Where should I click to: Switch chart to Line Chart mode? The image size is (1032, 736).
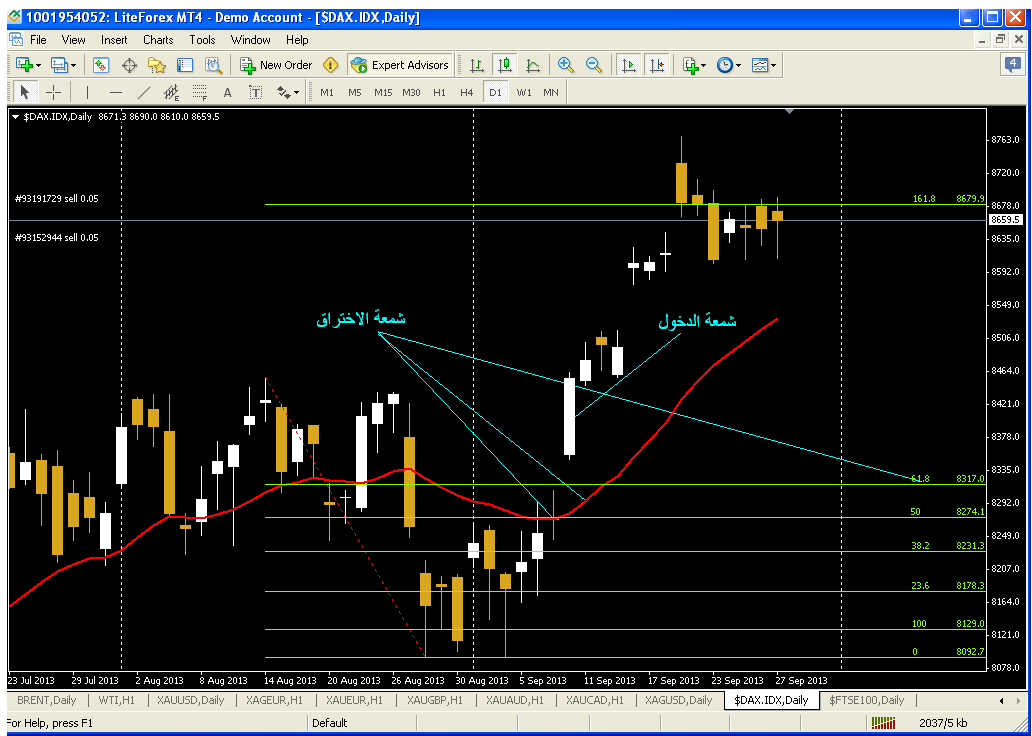pyautogui.click(x=533, y=65)
